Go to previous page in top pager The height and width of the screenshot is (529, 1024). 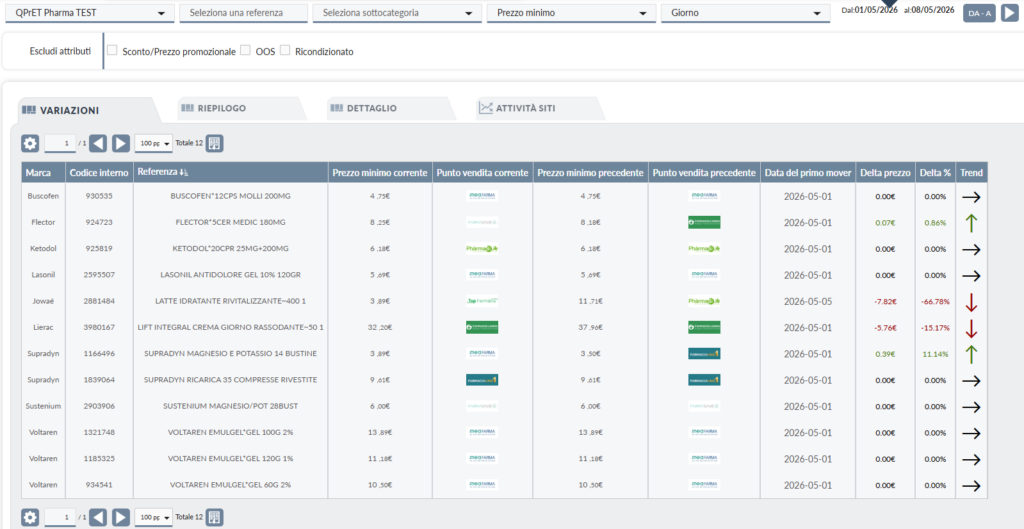pos(98,144)
